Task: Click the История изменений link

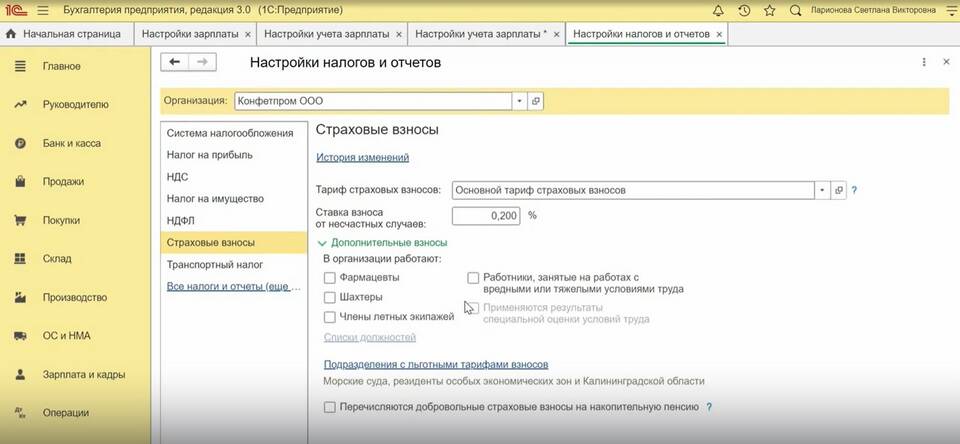Action: 362,157
